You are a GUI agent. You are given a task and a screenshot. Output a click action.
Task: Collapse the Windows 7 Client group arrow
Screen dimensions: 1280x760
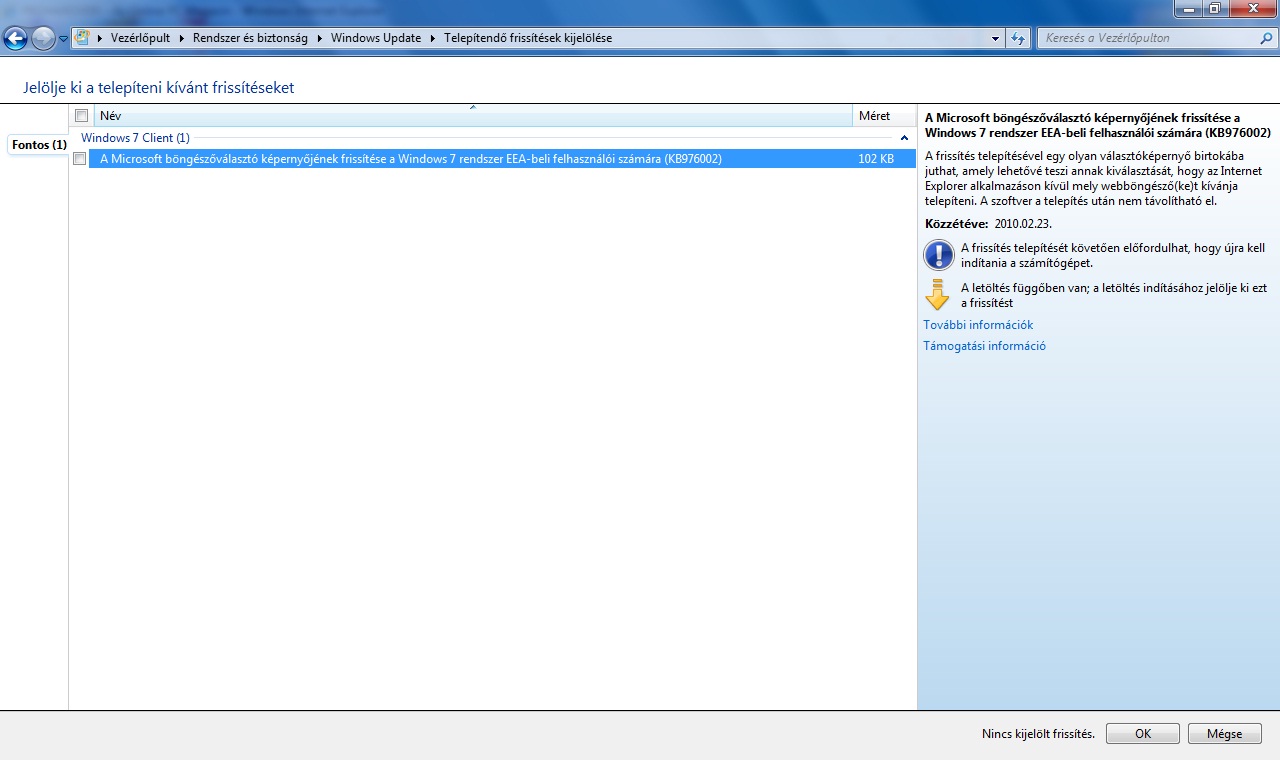pyautogui.click(x=904, y=138)
